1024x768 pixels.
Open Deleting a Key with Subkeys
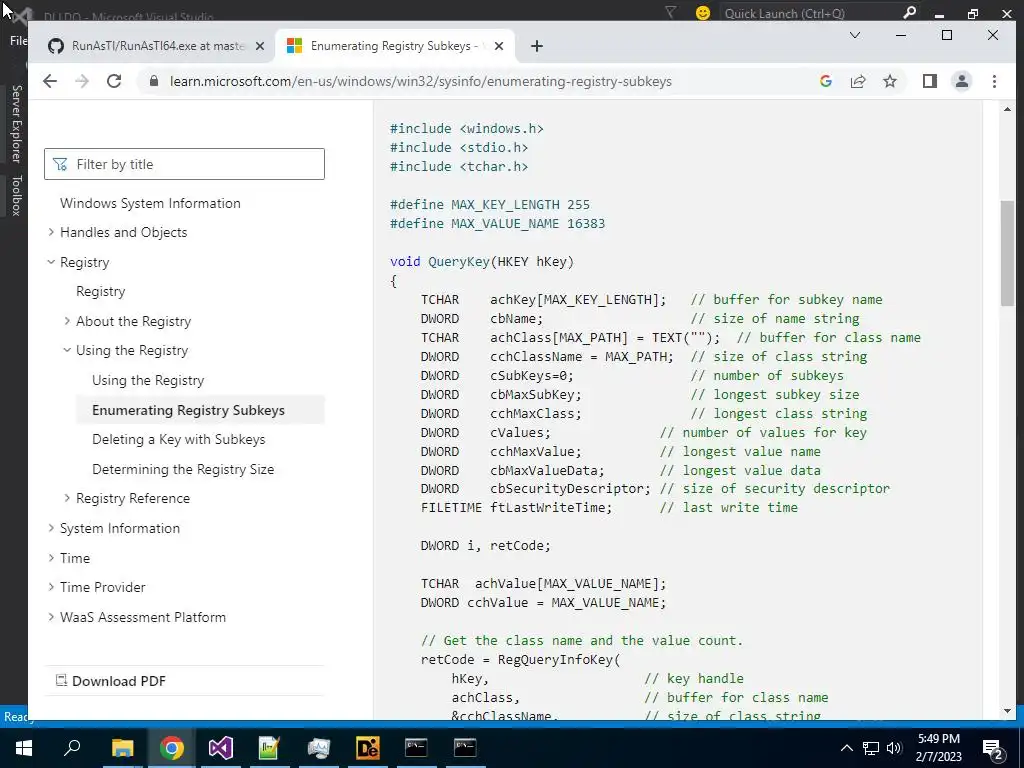click(x=178, y=440)
